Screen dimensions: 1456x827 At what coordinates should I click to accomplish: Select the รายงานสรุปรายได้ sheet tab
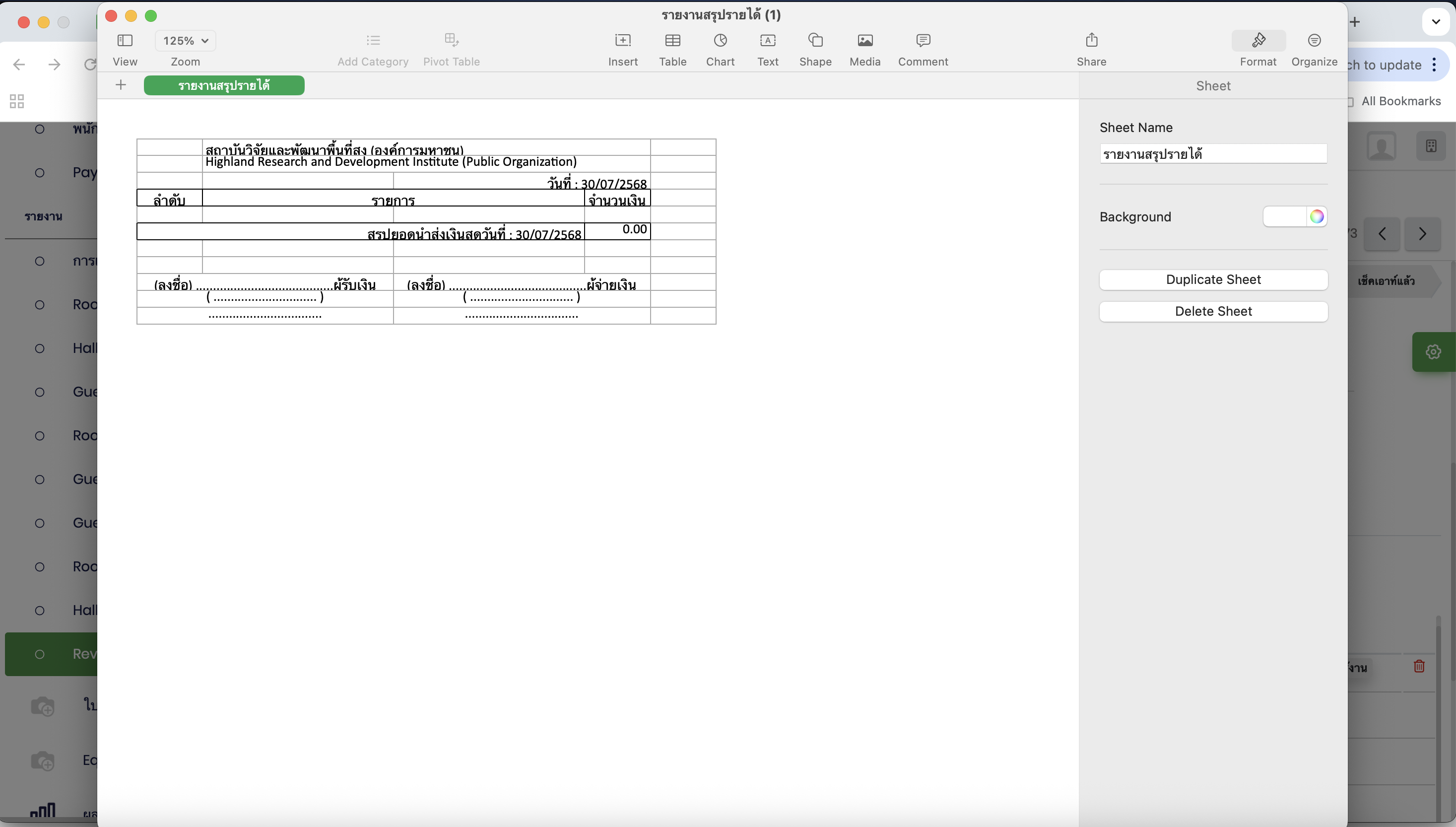[224, 86]
